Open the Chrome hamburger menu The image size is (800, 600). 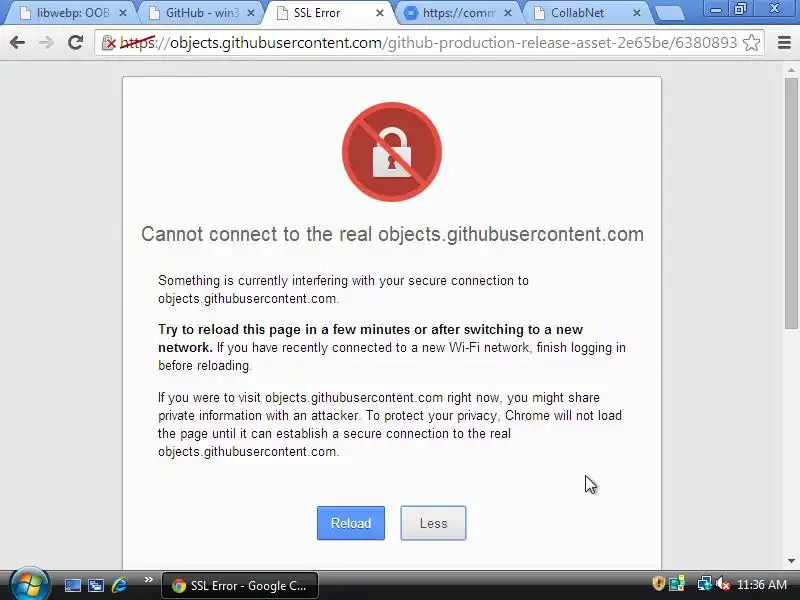click(784, 43)
